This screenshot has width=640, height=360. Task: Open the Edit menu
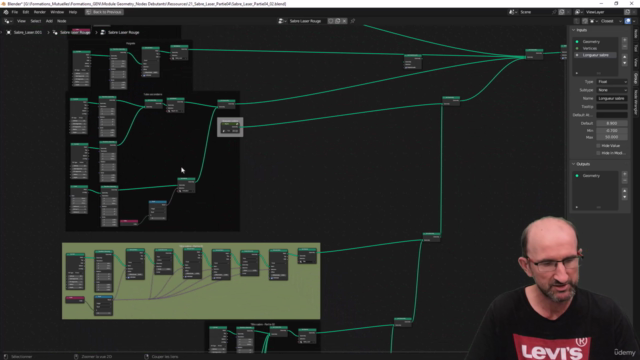26,12
